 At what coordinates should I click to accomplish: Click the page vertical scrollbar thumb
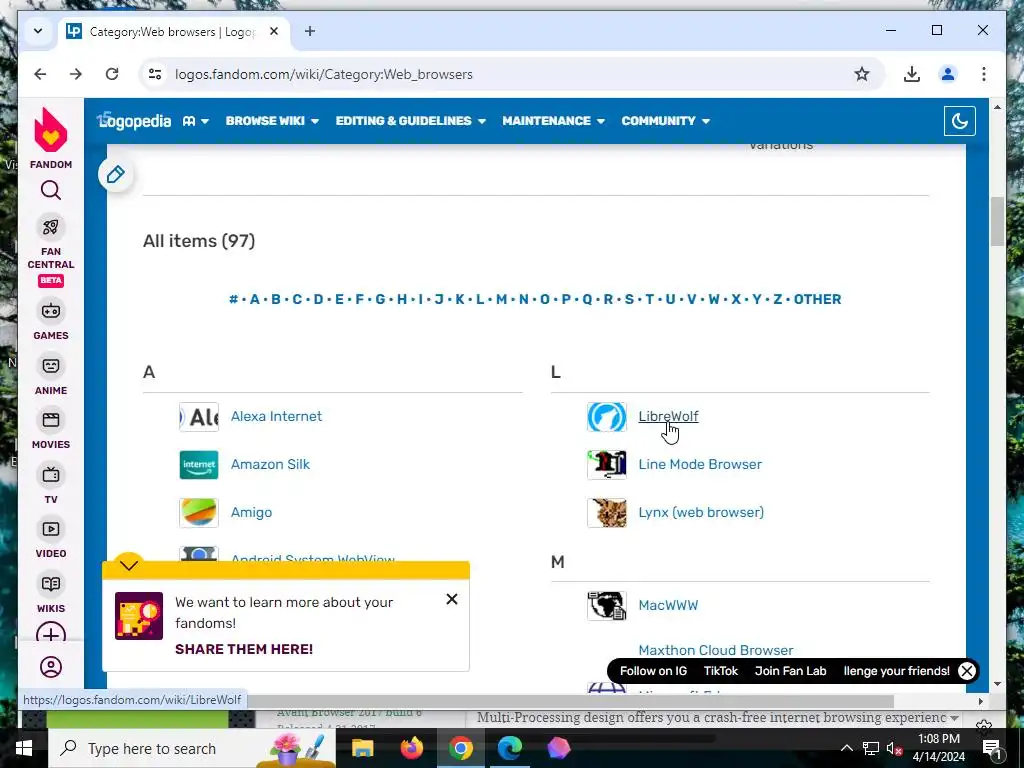pos(997,222)
